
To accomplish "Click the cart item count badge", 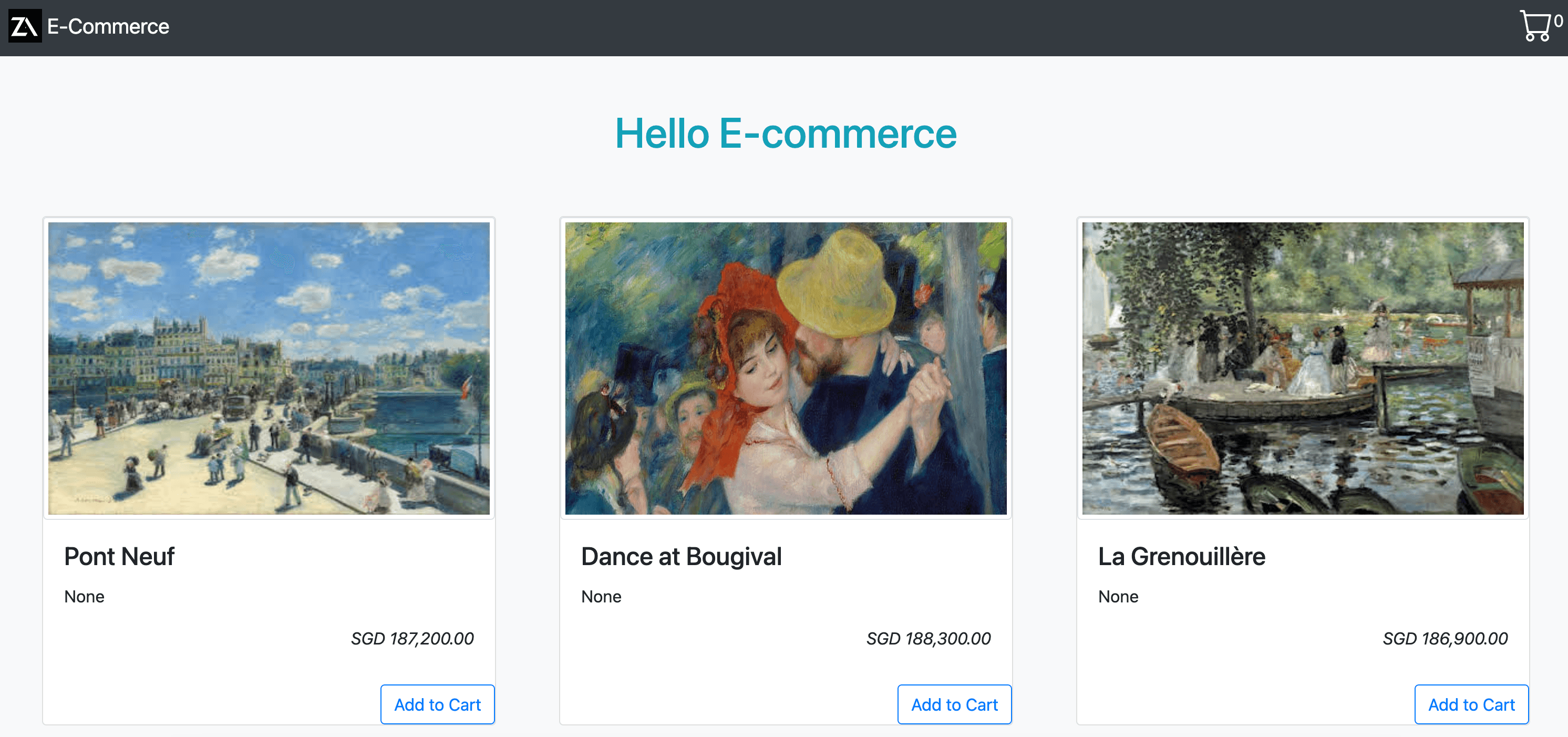I will click(1558, 22).
